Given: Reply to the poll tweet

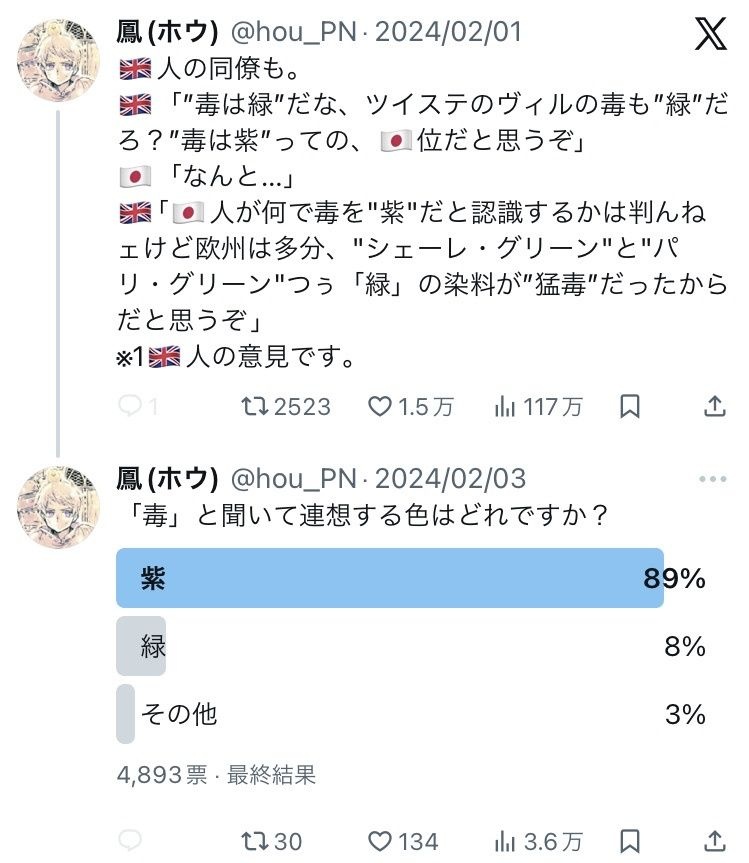Looking at the screenshot, I should pos(130,841).
